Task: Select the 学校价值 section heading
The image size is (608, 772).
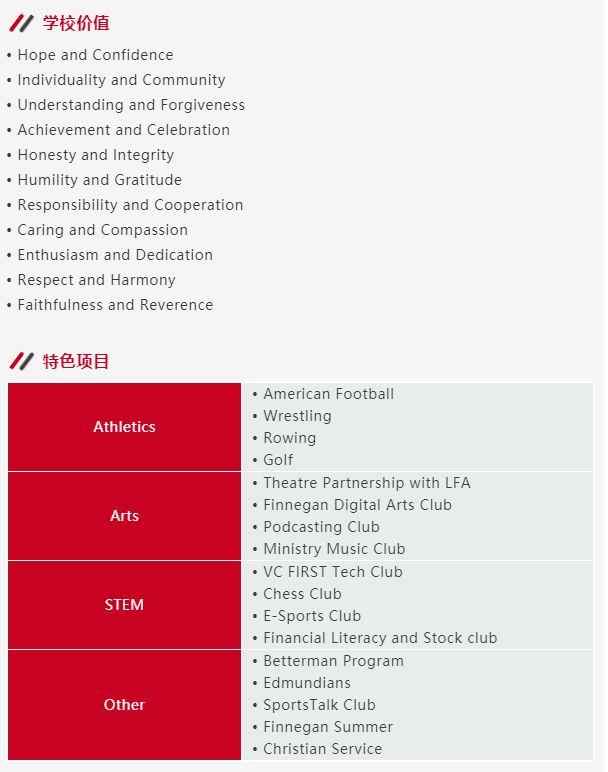Action: point(76,23)
